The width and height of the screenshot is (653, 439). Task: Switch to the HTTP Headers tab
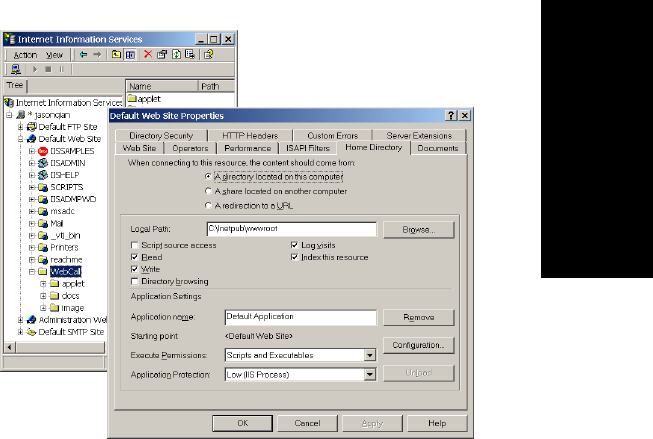tap(250, 136)
